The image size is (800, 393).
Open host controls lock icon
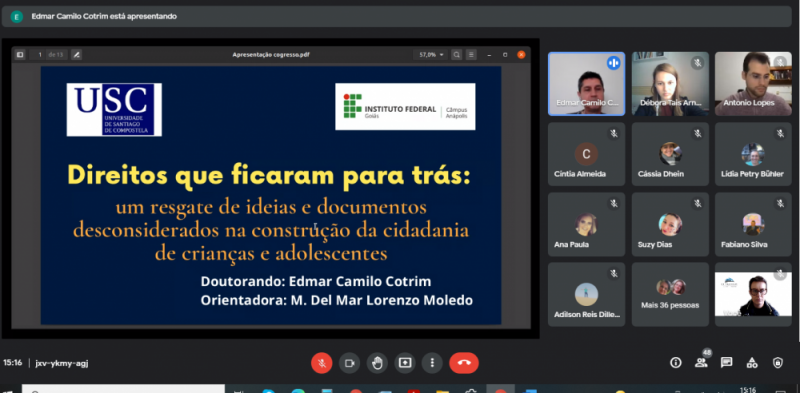pyautogui.click(x=778, y=363)
